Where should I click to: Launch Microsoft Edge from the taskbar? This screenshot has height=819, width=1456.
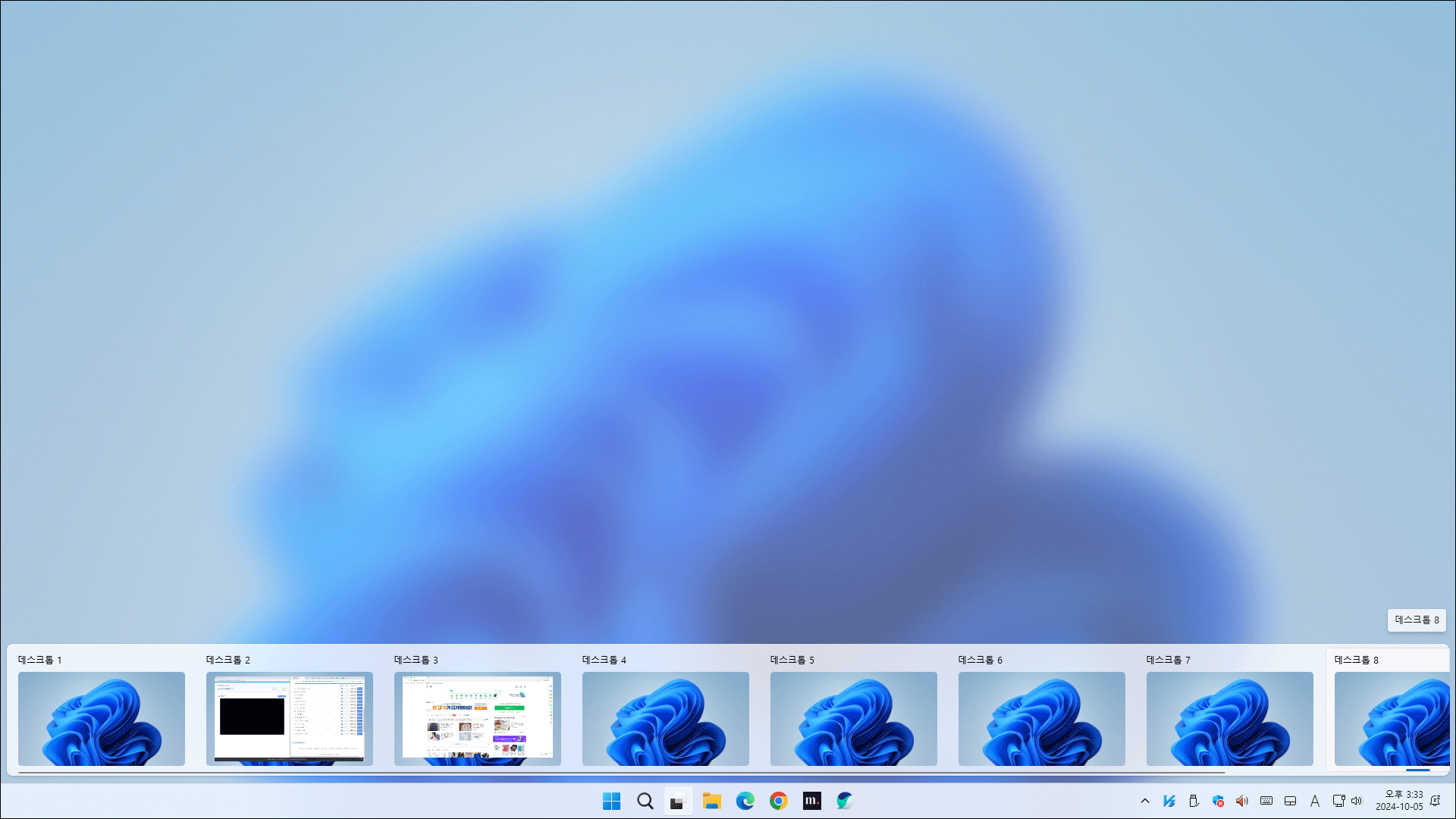[745, 801]
